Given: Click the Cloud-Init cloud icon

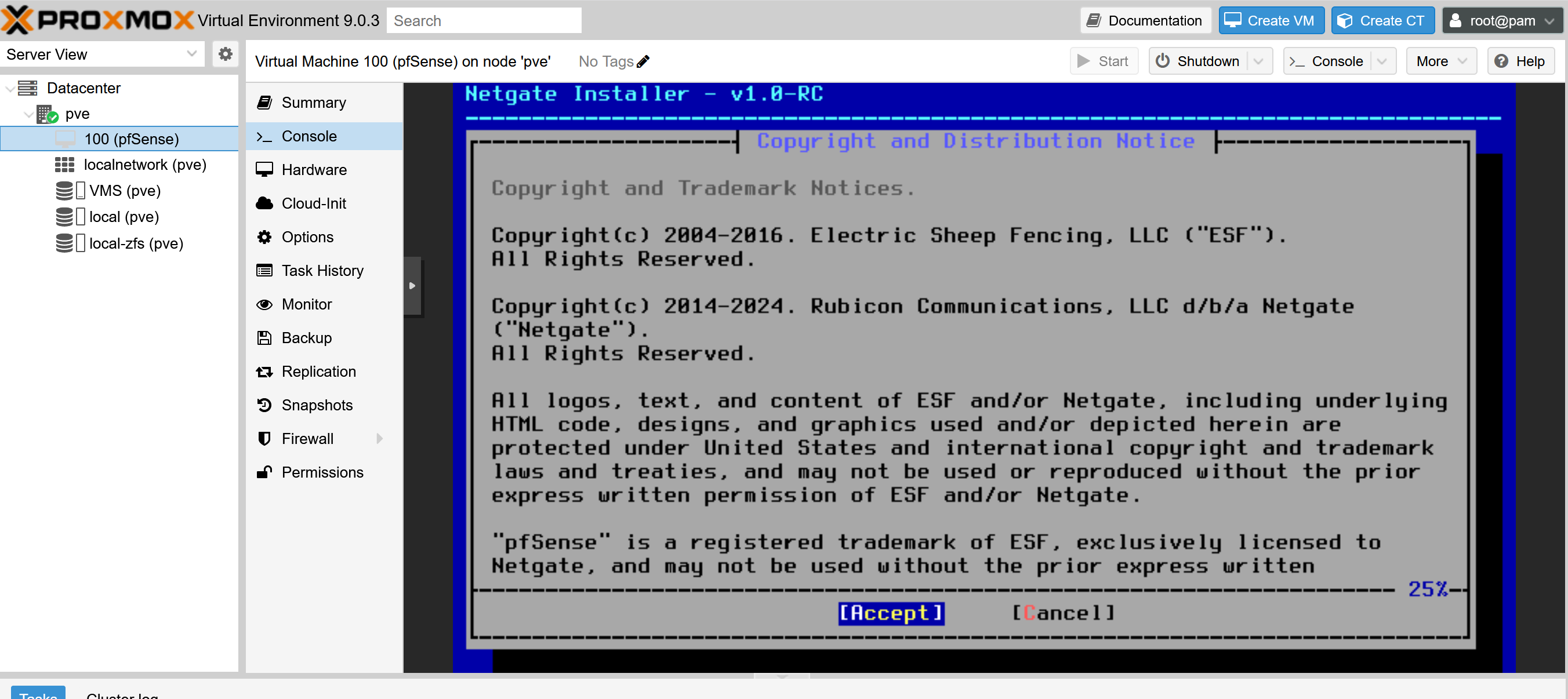Looking at the screenshot, I should [x=264, y=203].
